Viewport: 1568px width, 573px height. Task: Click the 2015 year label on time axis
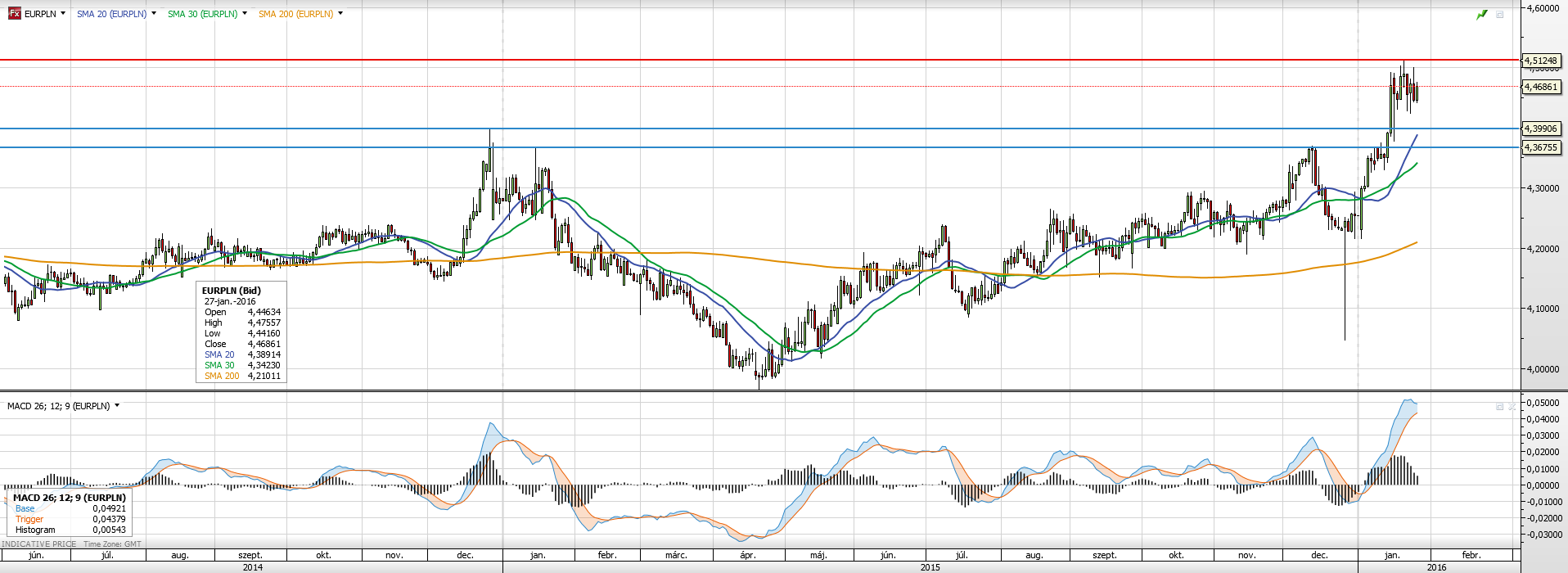[x=930, y=566]
